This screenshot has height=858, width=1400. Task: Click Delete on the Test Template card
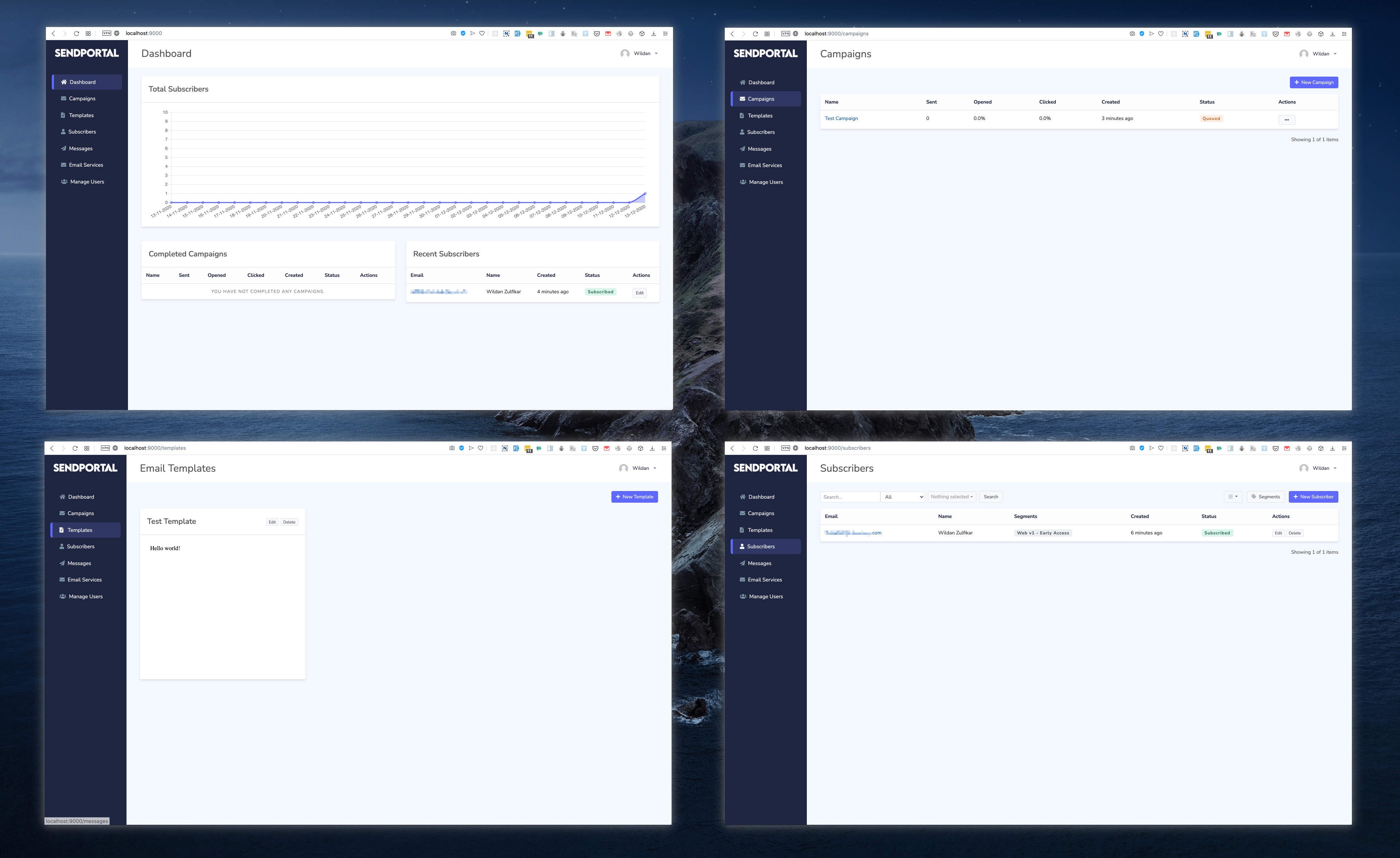289,522
